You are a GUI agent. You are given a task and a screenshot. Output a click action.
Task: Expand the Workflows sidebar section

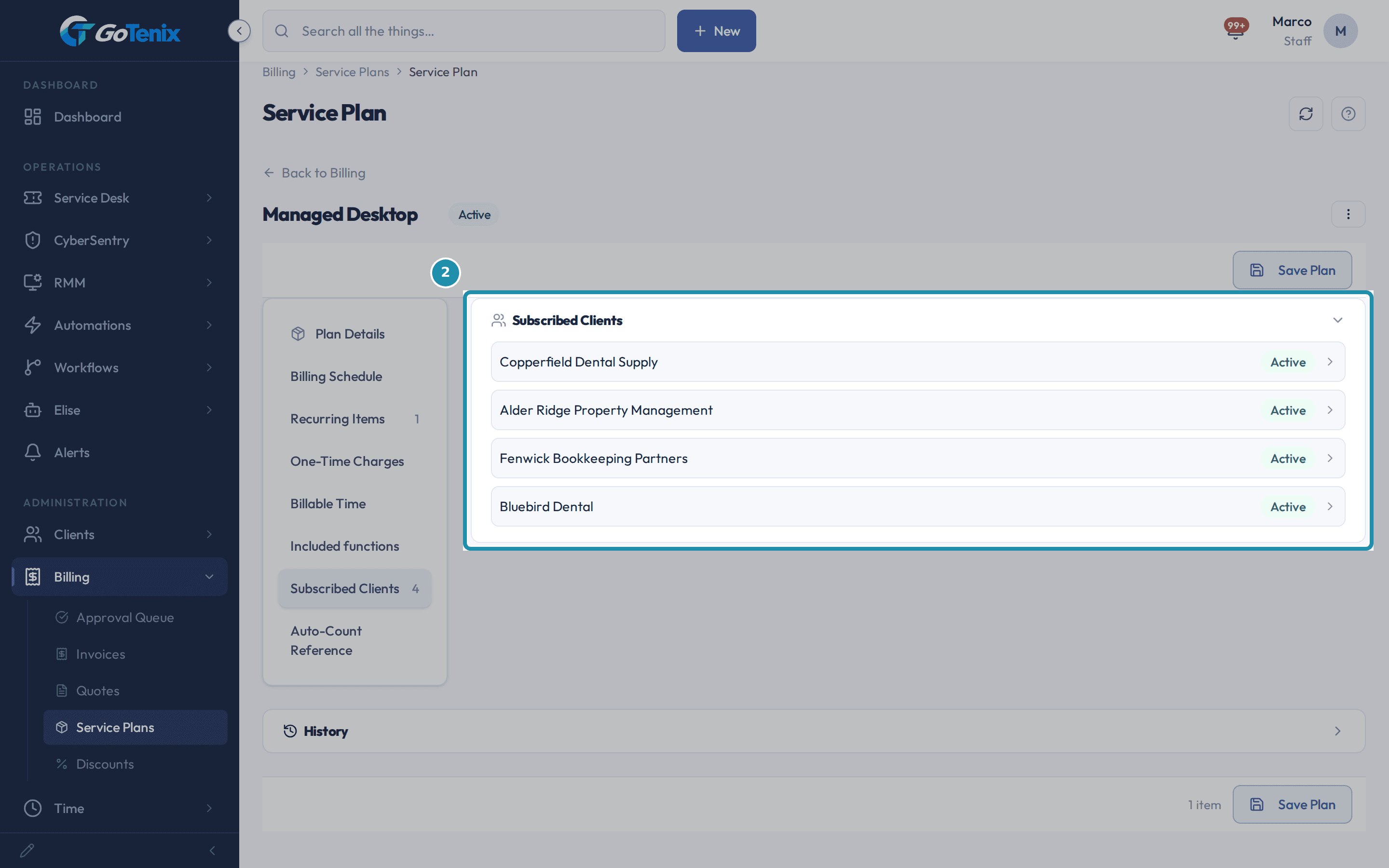point(120,367)
